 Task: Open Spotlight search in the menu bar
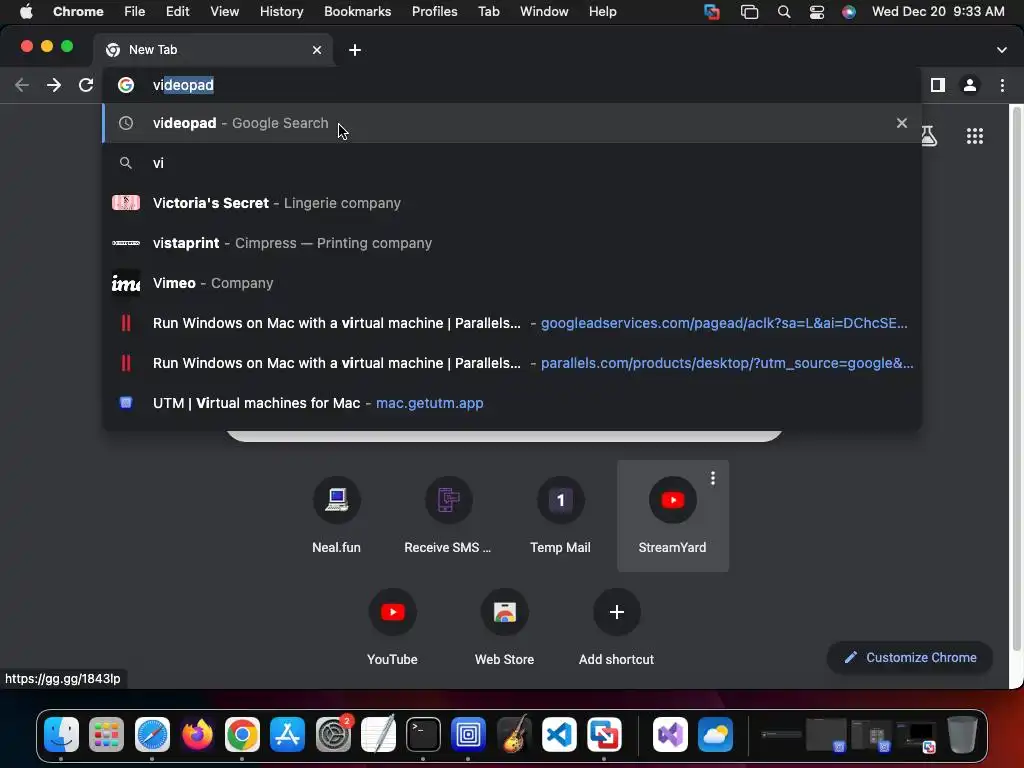(784, 12)
